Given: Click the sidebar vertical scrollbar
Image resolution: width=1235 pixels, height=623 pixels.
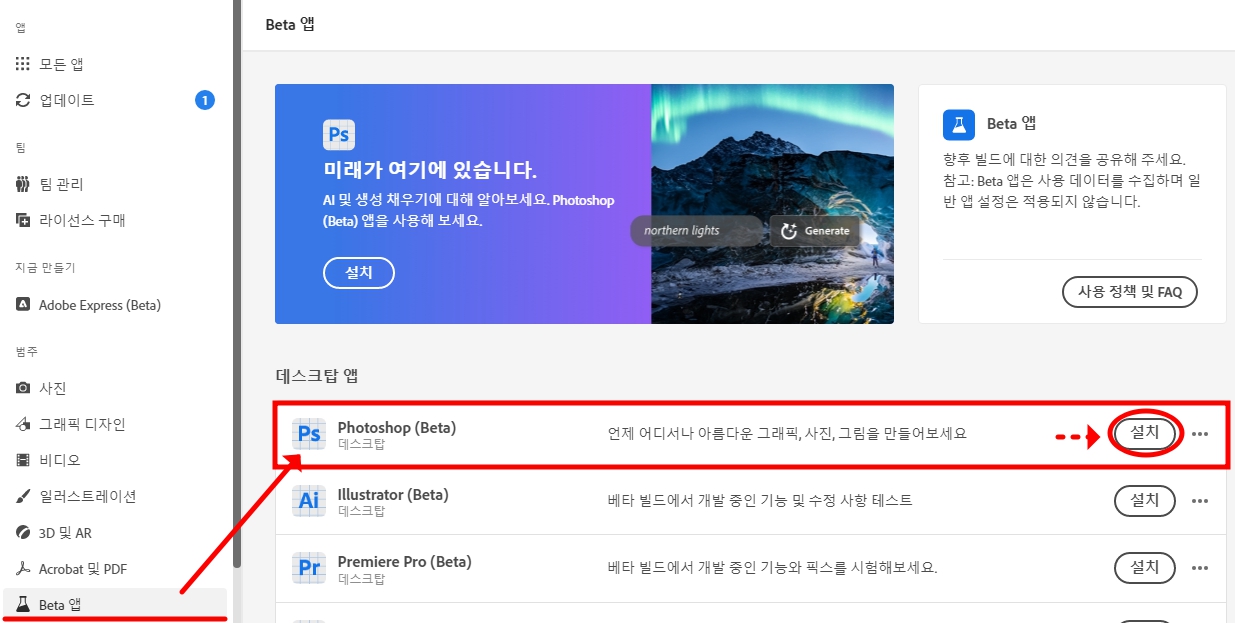Looking at the screenshot, I should click(237, 284).
